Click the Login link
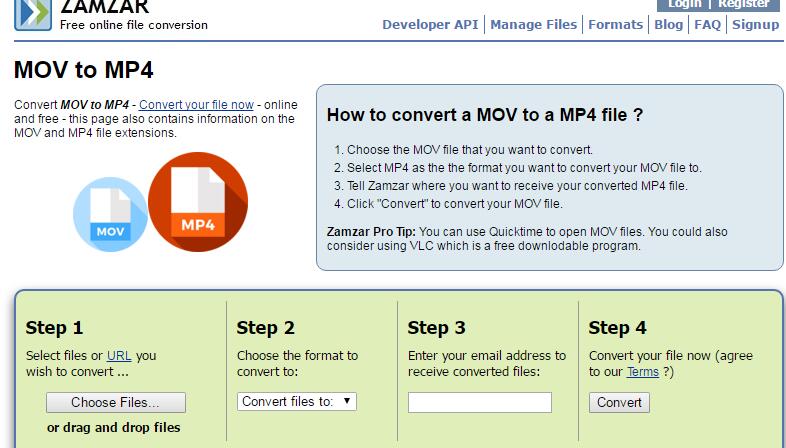 pyautogui.click(x=685, y=4)
